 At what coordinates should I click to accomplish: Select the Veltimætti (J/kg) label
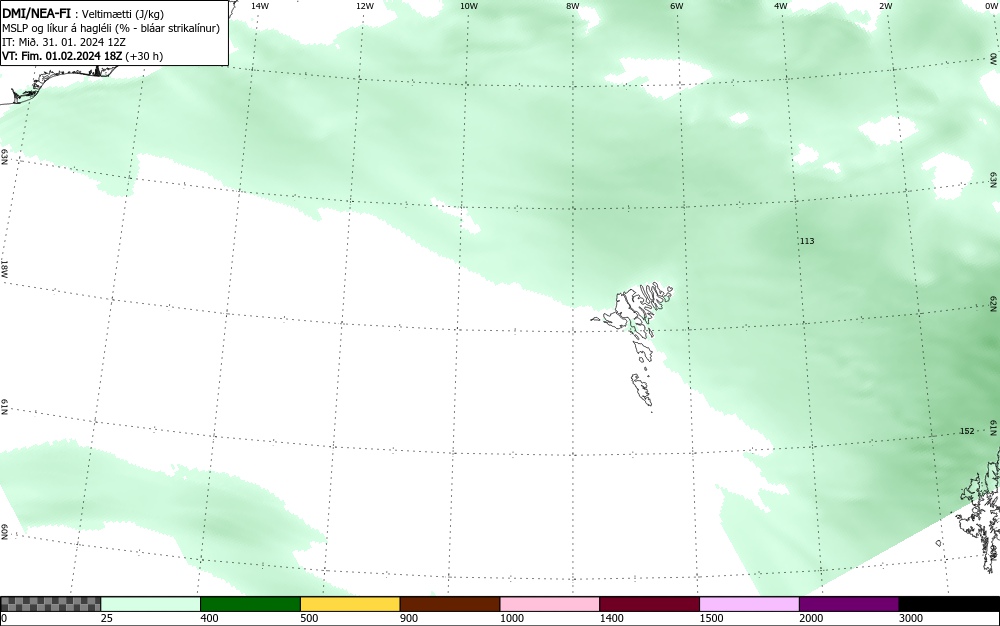[122, 13]
